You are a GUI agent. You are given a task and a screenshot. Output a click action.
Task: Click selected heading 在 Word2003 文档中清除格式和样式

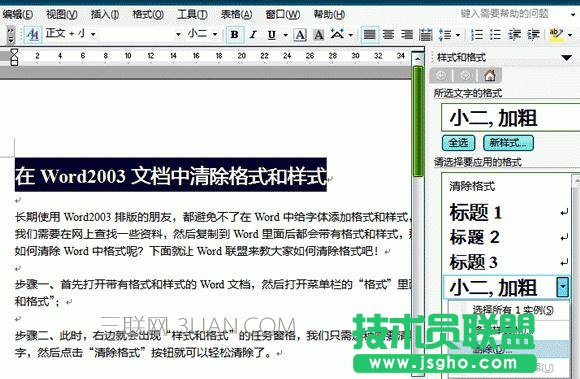171,175
